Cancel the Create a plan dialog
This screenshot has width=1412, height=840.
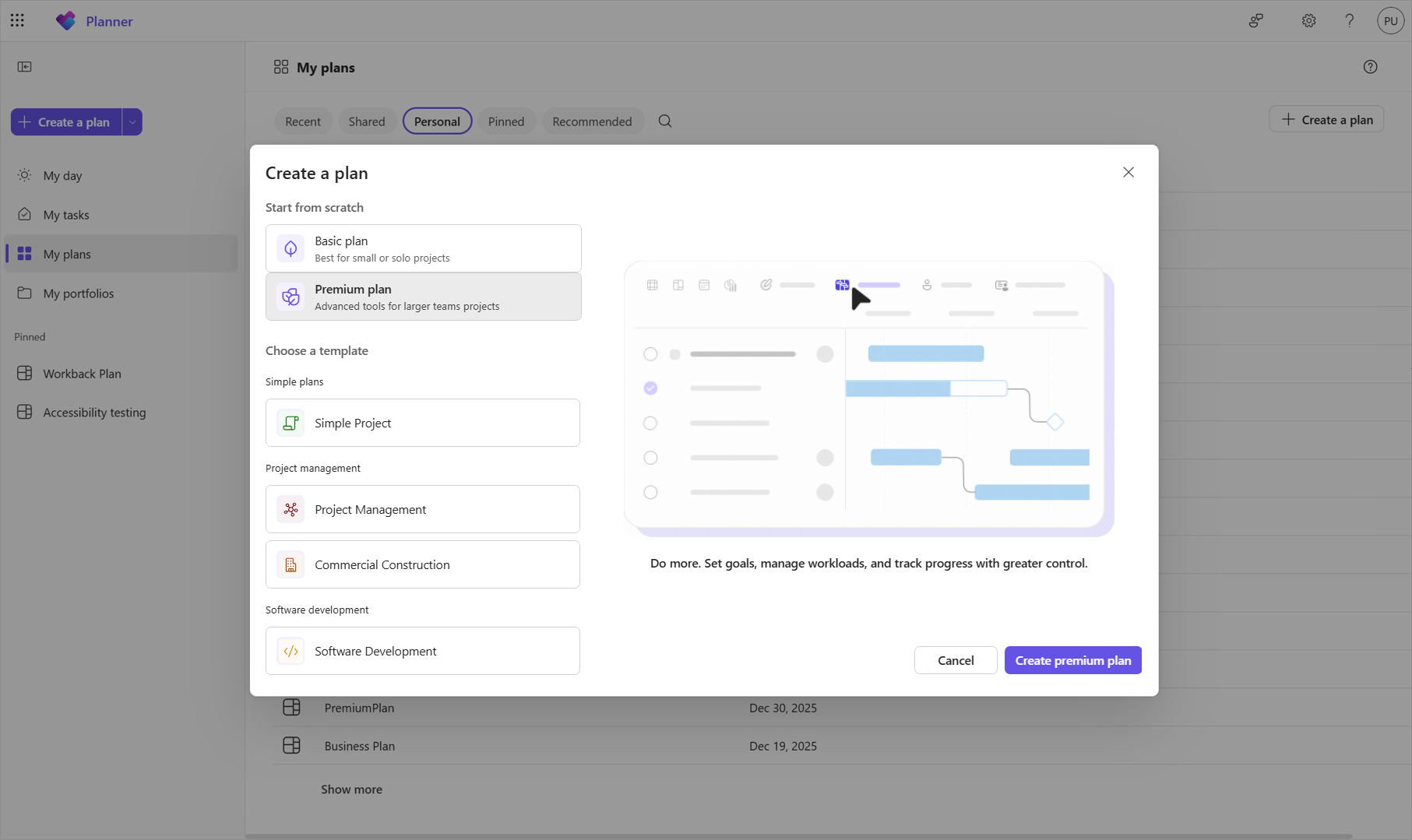pyautogui.click(x=955, y=659)
